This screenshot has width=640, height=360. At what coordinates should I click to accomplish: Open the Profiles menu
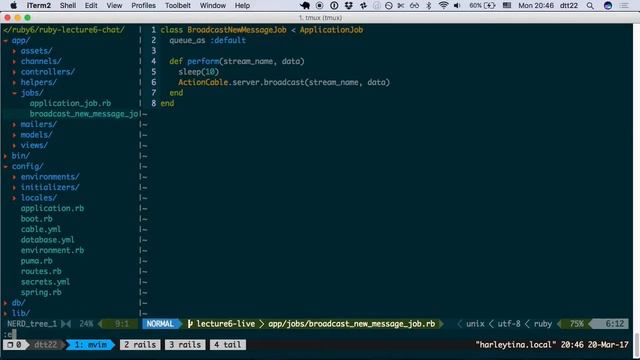pos(143,5)
